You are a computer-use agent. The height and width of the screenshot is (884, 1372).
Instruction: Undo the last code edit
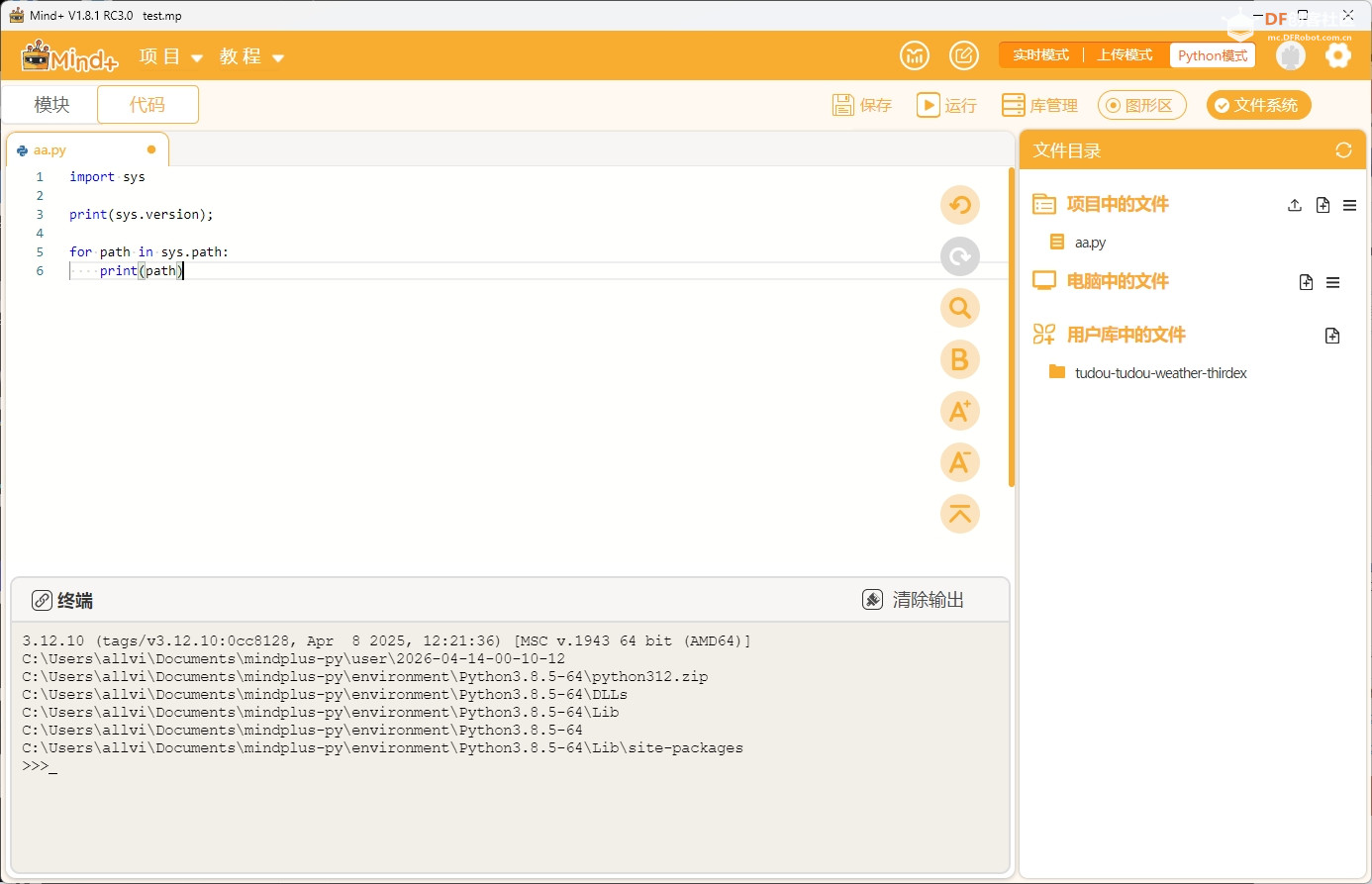click(959, 205)
